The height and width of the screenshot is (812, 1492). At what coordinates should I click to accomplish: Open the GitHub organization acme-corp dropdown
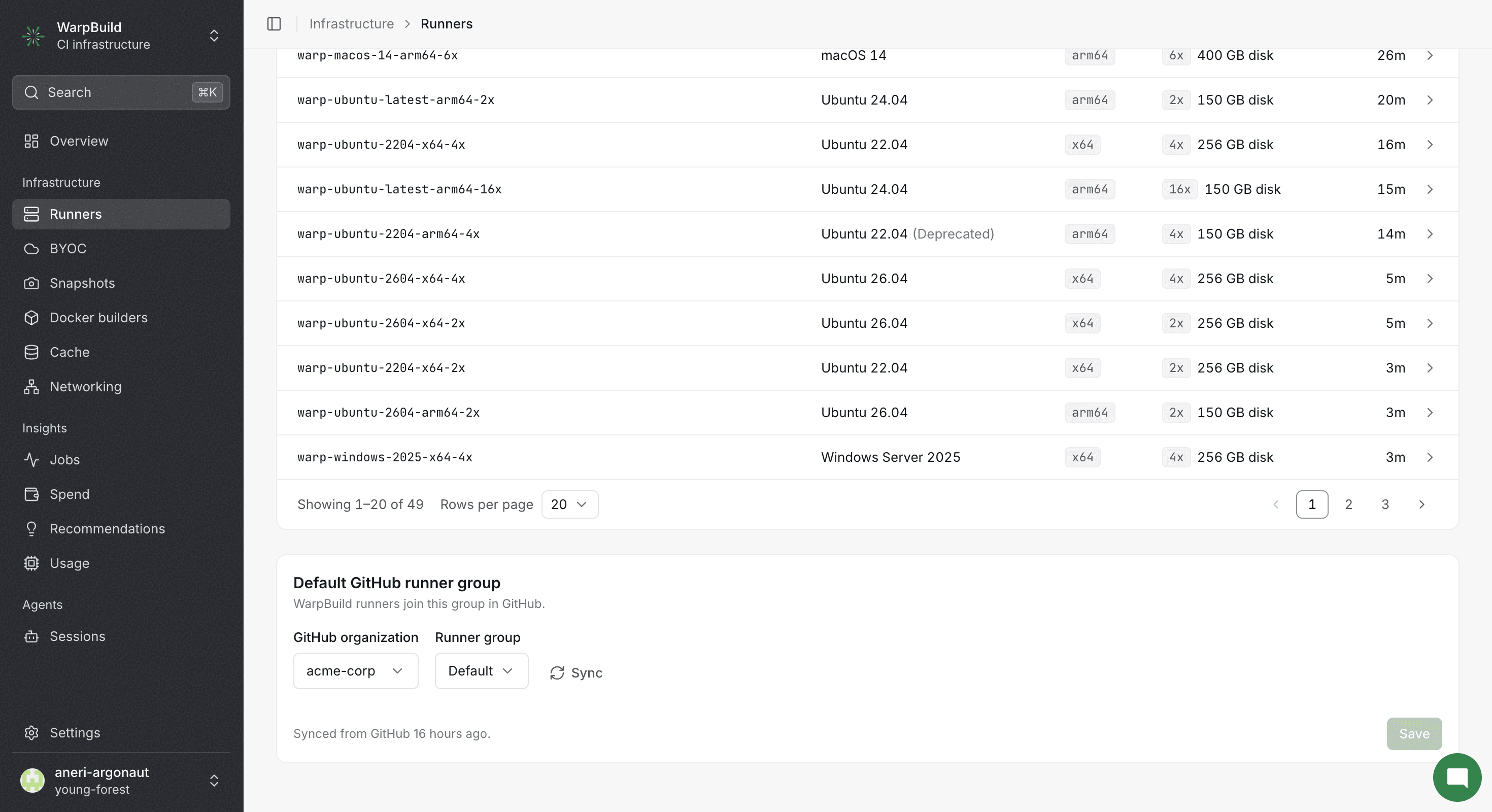(356, 671)
